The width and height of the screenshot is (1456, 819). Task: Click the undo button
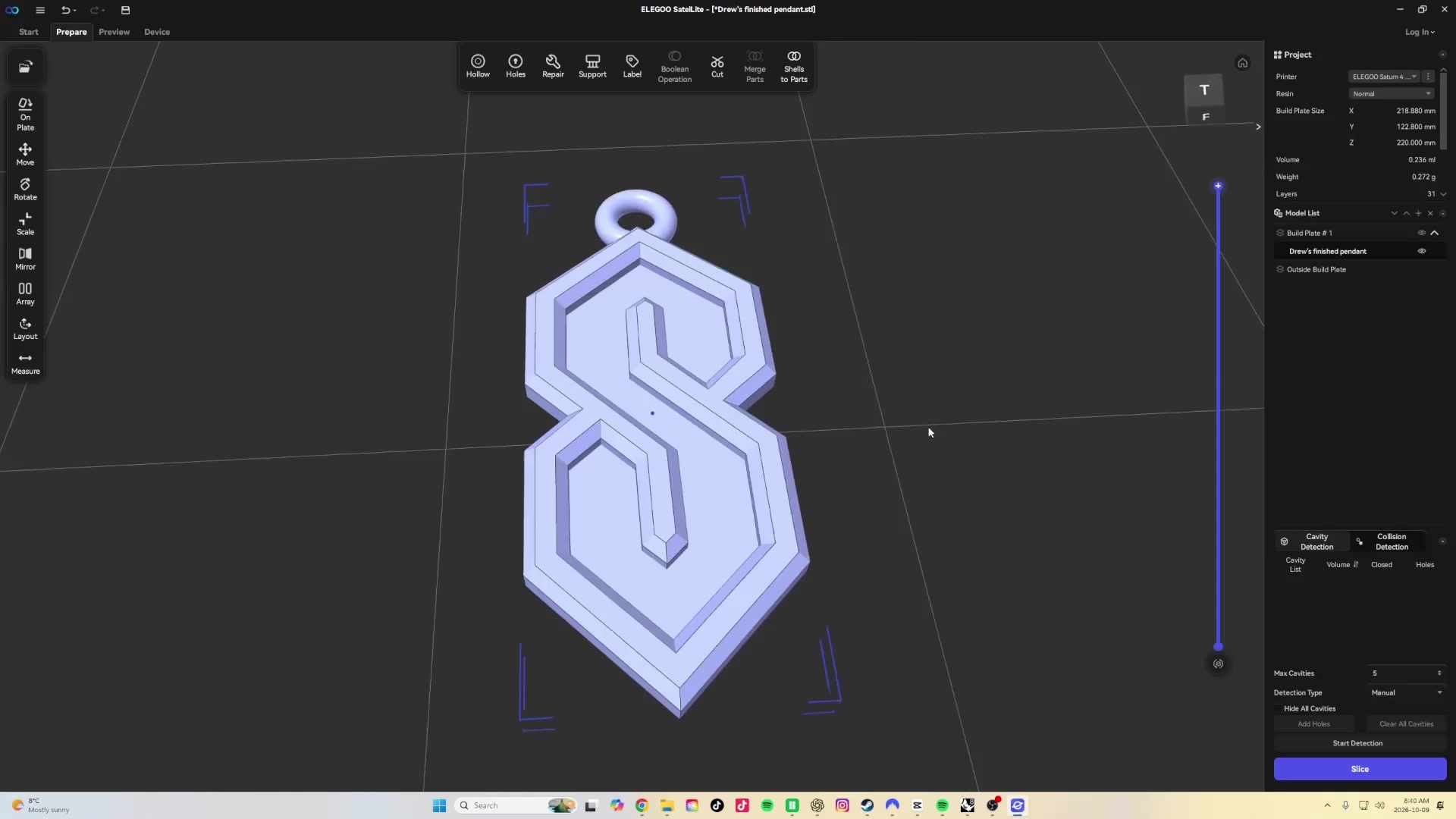66,10
